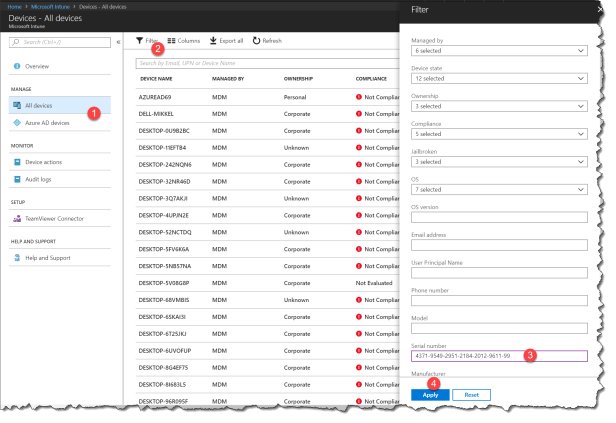Click the Serial number input field
This screenshot has height=423, width=616.
pos(499,356)
